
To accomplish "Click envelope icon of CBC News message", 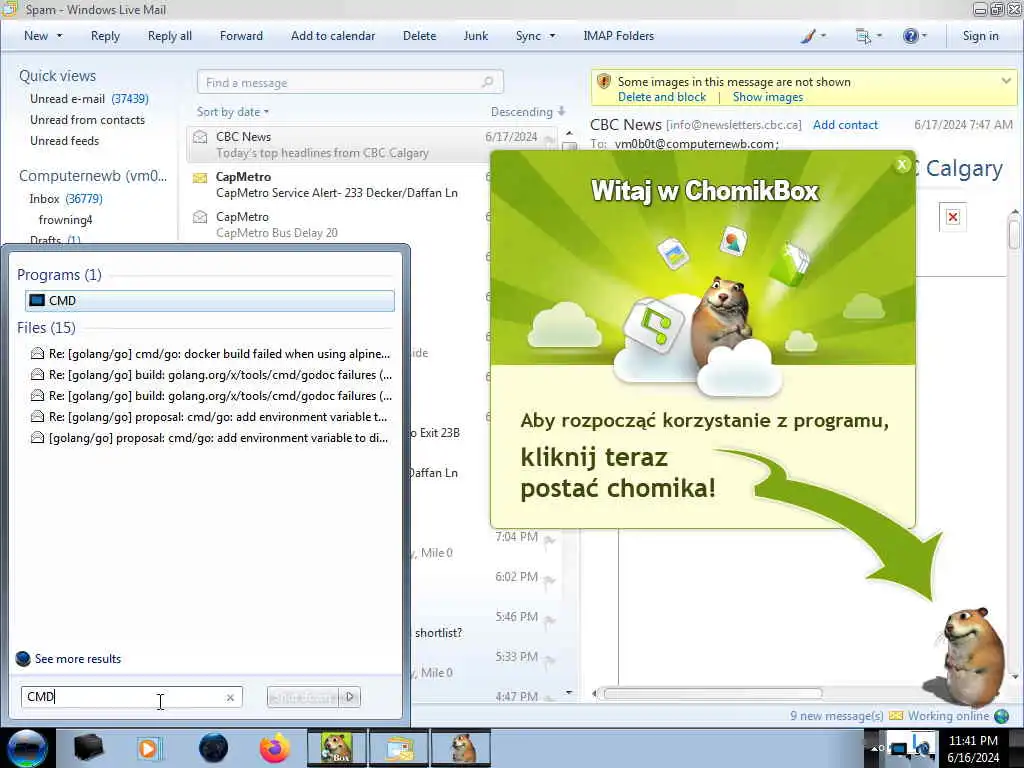I will [x=200, y=137].
